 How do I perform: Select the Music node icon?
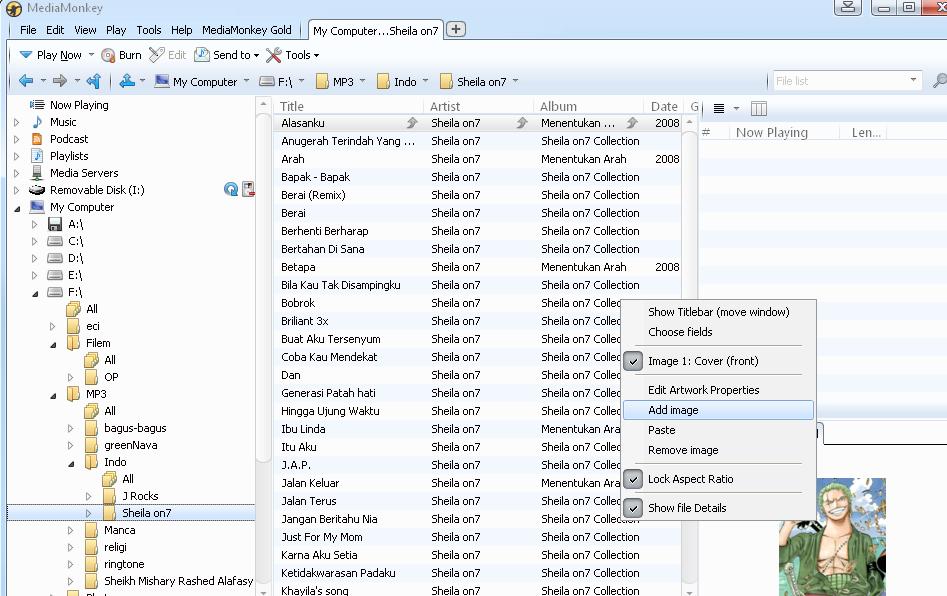tap(37, 122)
